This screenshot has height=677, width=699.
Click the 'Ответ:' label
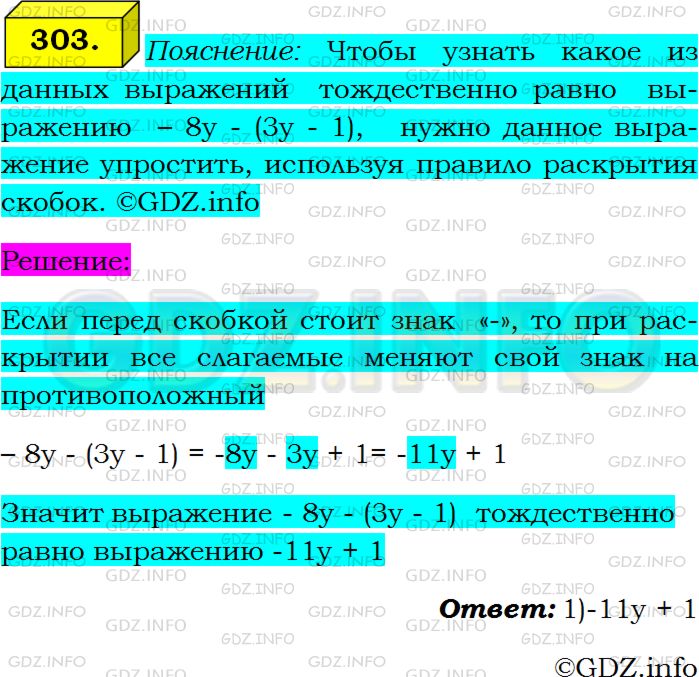[x=498, y=608]
